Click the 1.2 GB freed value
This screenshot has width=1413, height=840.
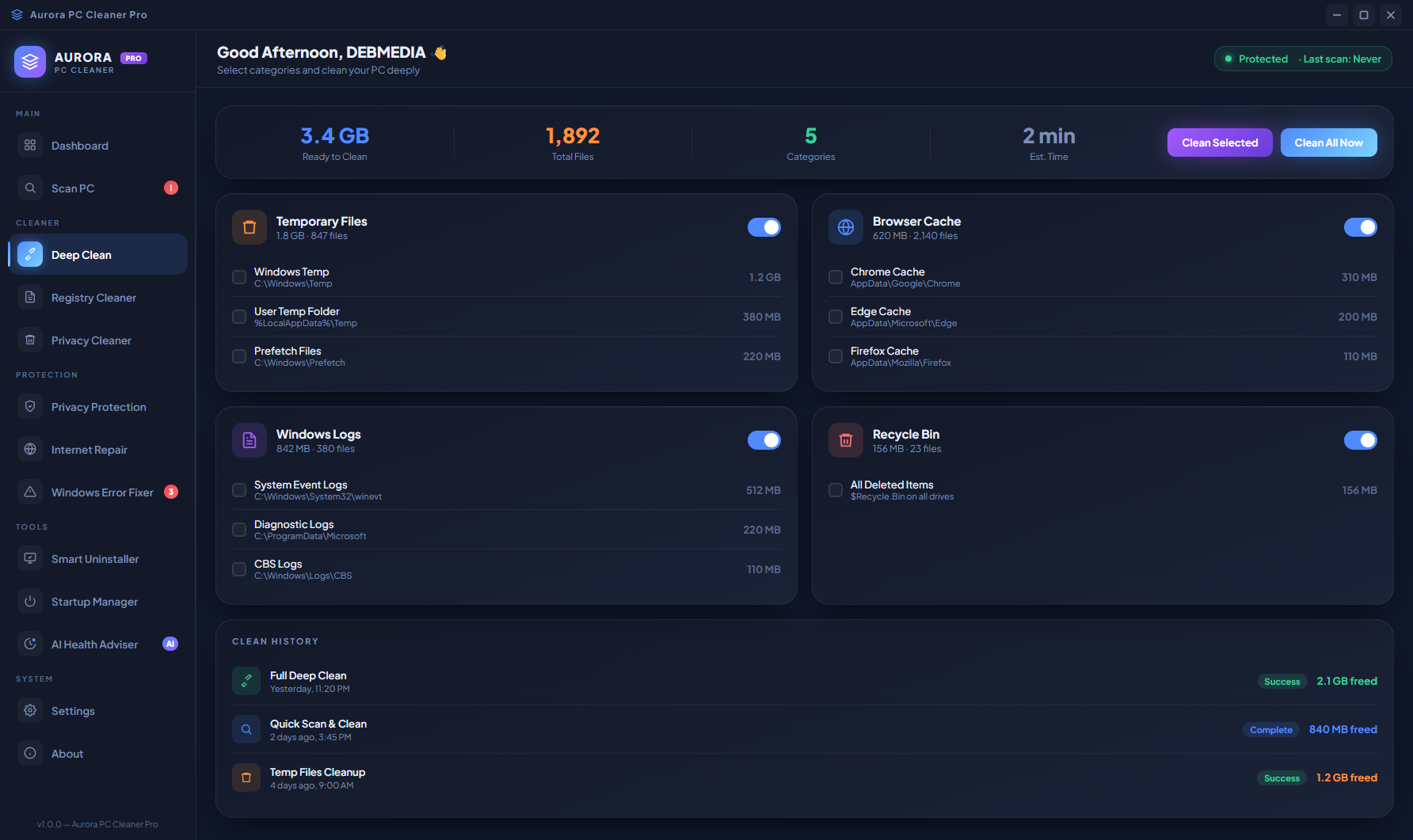point(1346,777)
